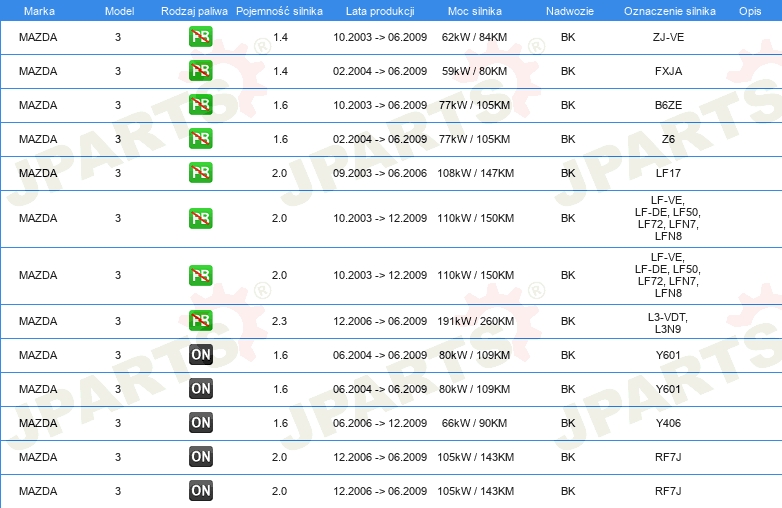The height and width of the screenshot is (508, 782).
Task: Click the model 3 cell in the Z6 row
Action: [118, 139]
